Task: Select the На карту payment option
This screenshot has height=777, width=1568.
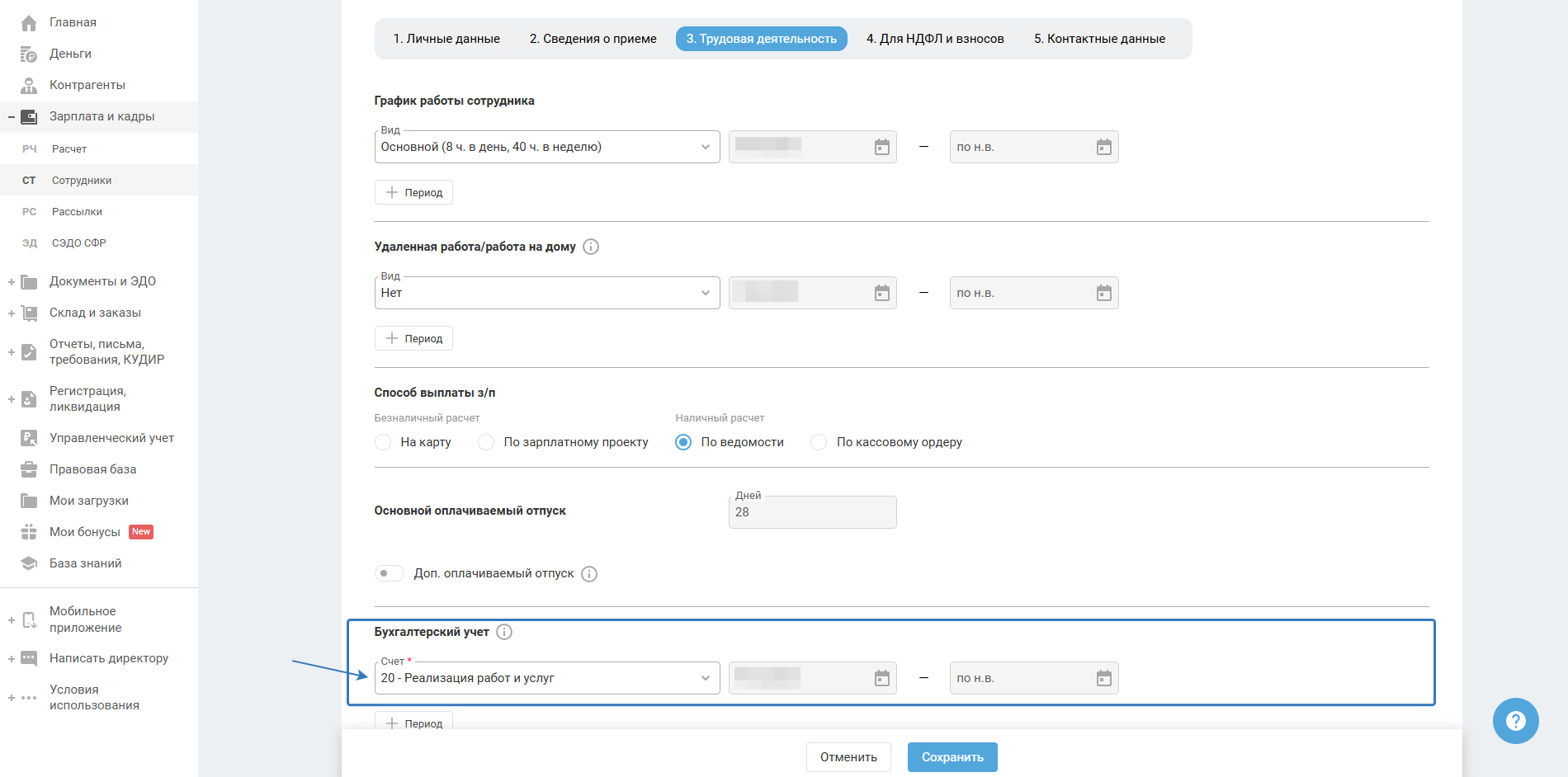Action: coord(383,442)
